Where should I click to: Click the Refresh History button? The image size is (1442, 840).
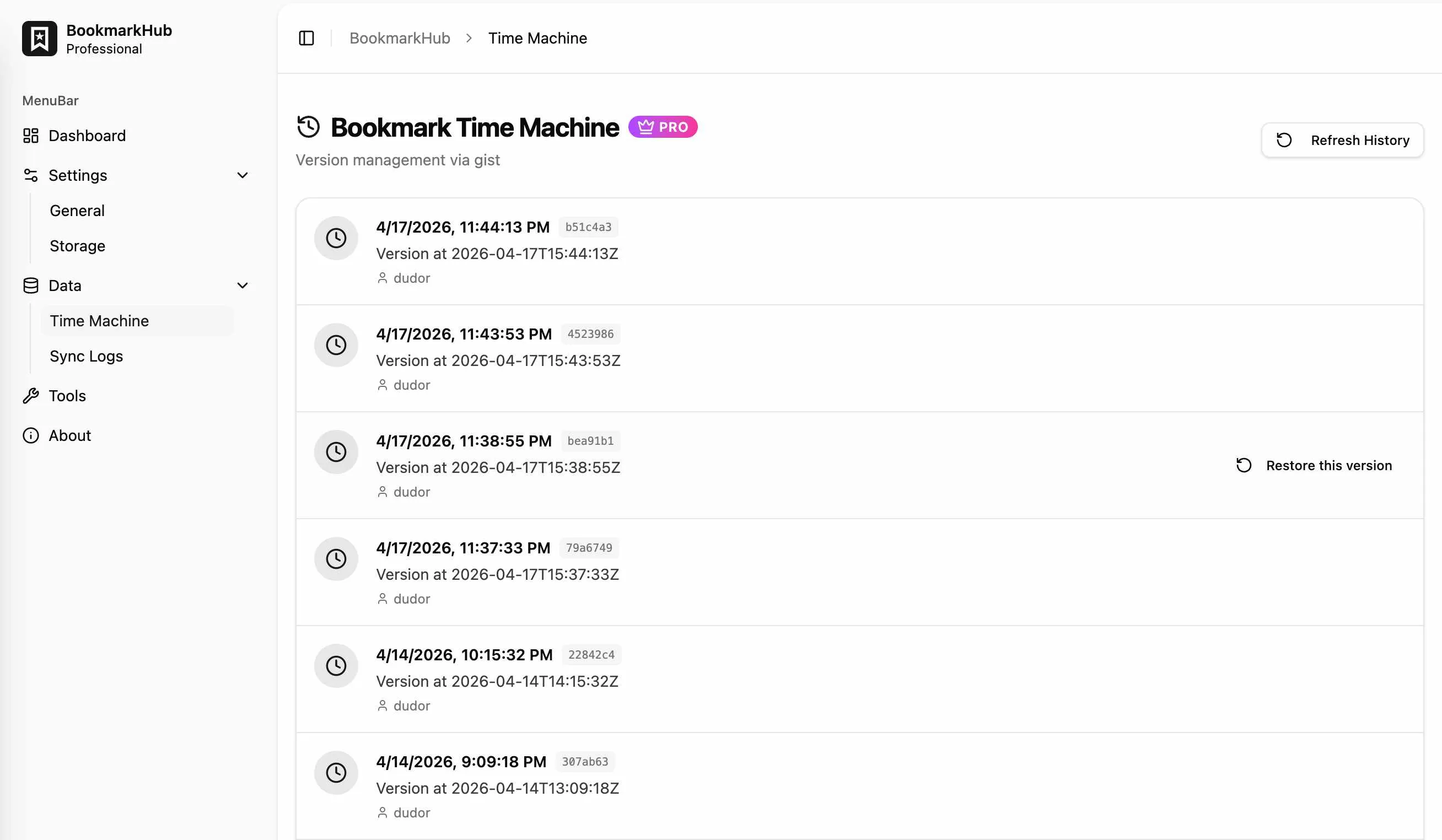[x=1342, y=139]
